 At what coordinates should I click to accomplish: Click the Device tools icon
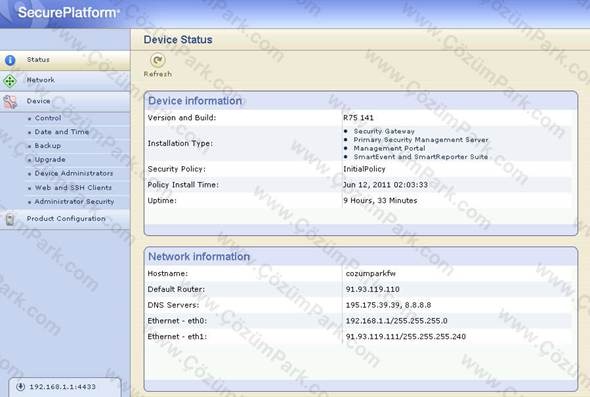pos(10,102)
